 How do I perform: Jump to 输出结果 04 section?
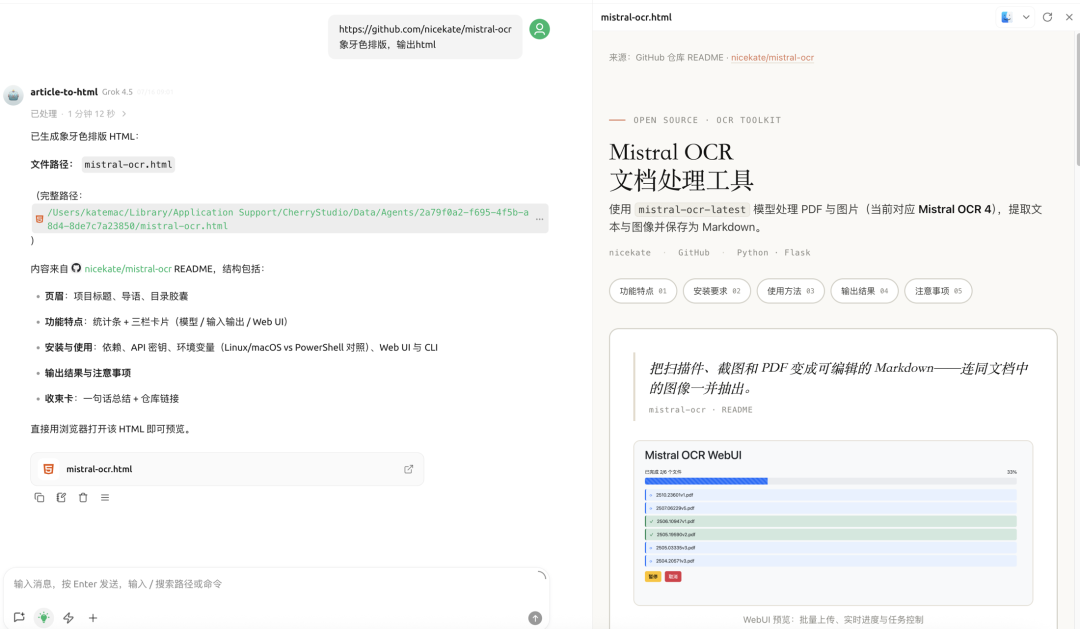point(864,291)
